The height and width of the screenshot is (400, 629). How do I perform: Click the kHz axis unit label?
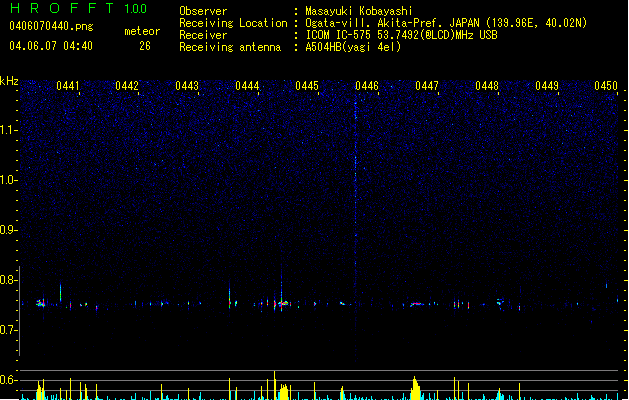click(9, 81)
